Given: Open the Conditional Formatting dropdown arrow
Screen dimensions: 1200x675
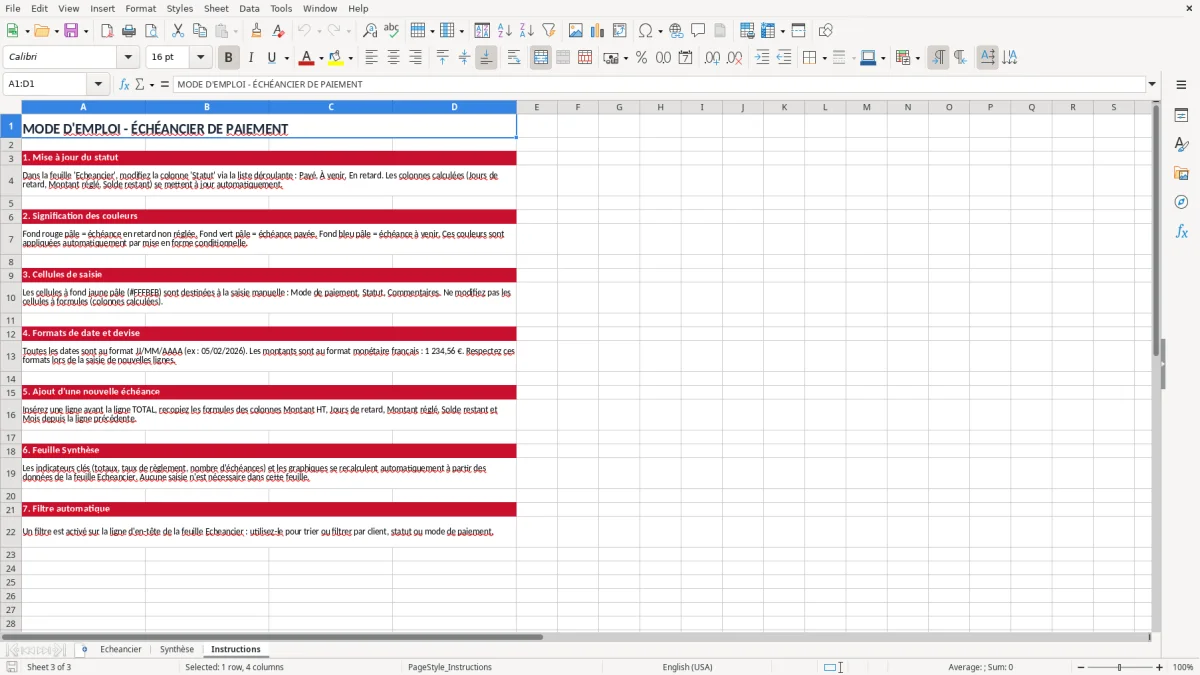Looking at the screenshot, I should tap(917, 58).
